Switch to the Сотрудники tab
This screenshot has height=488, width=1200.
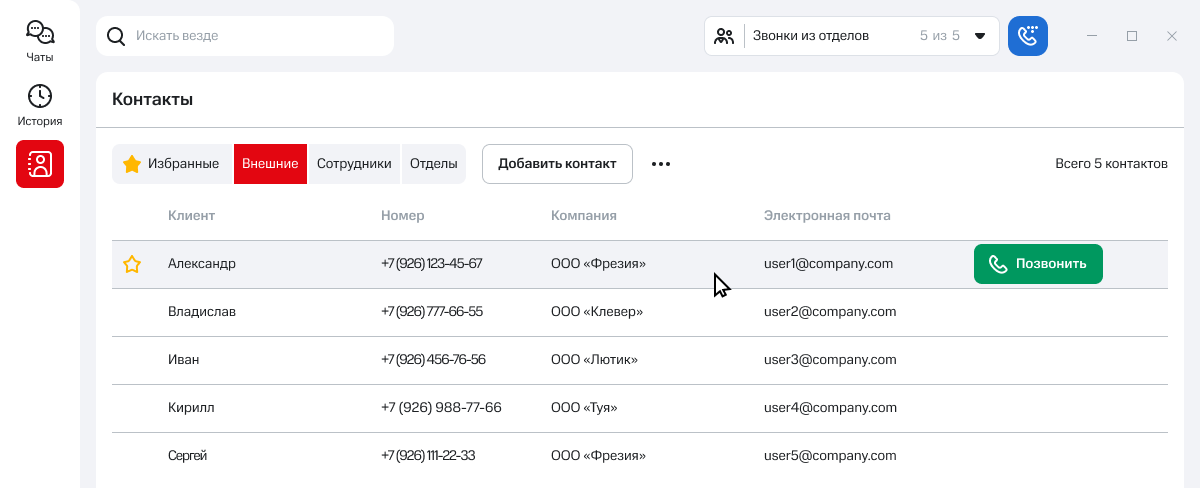tap(354, 164)
